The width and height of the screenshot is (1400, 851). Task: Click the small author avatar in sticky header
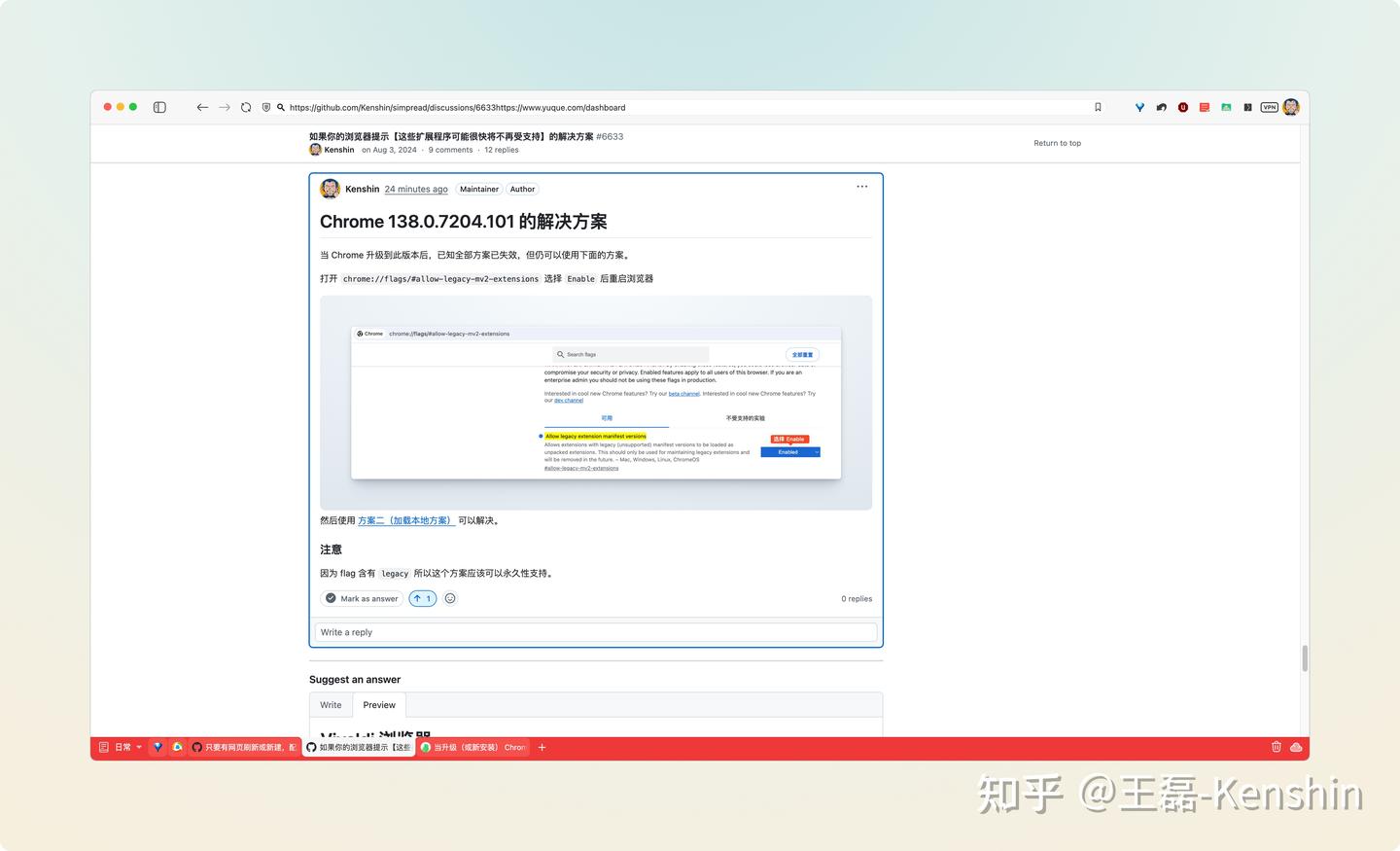[315, 150]
